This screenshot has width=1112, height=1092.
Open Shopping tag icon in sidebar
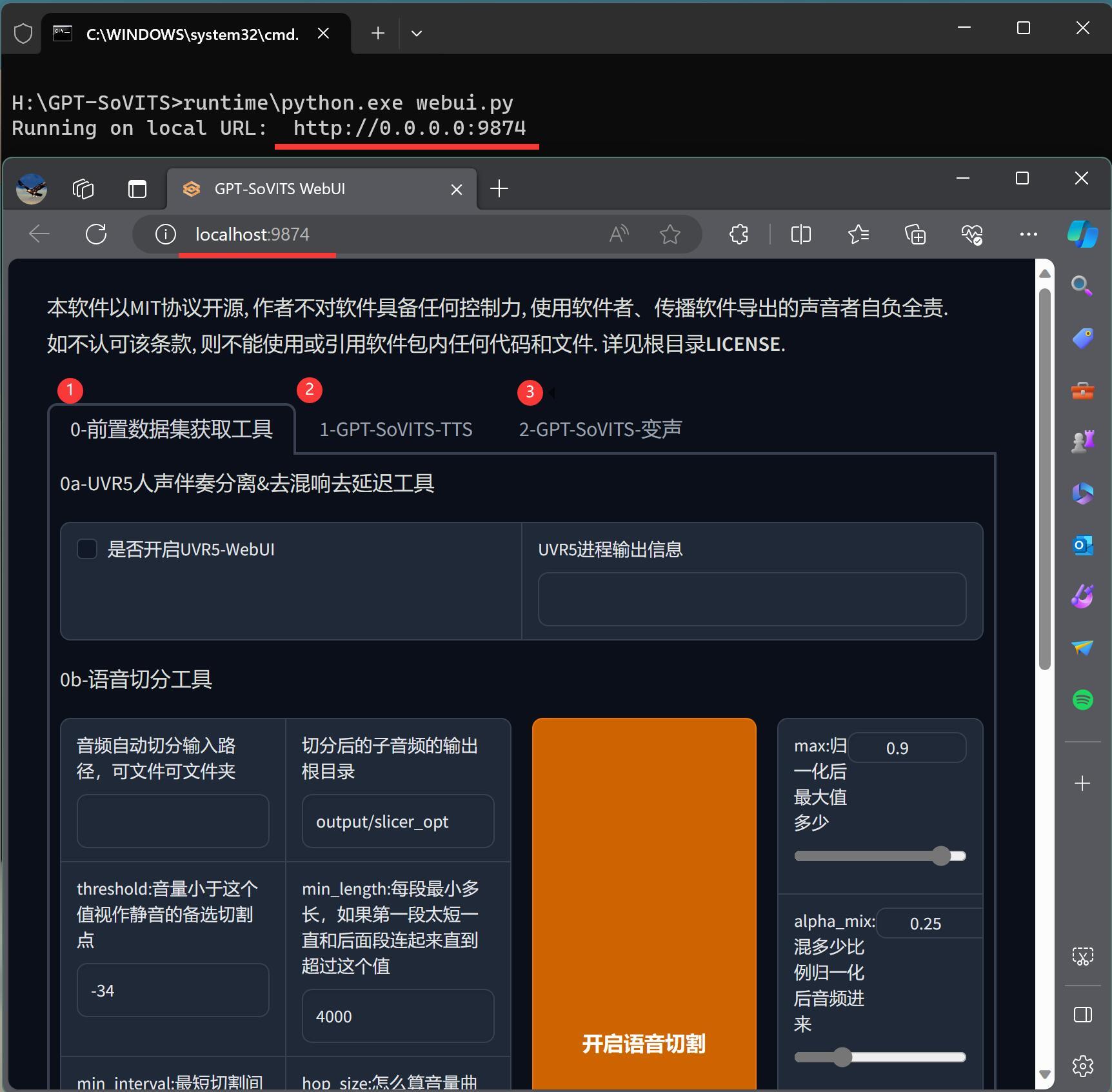coord(1082,338)
